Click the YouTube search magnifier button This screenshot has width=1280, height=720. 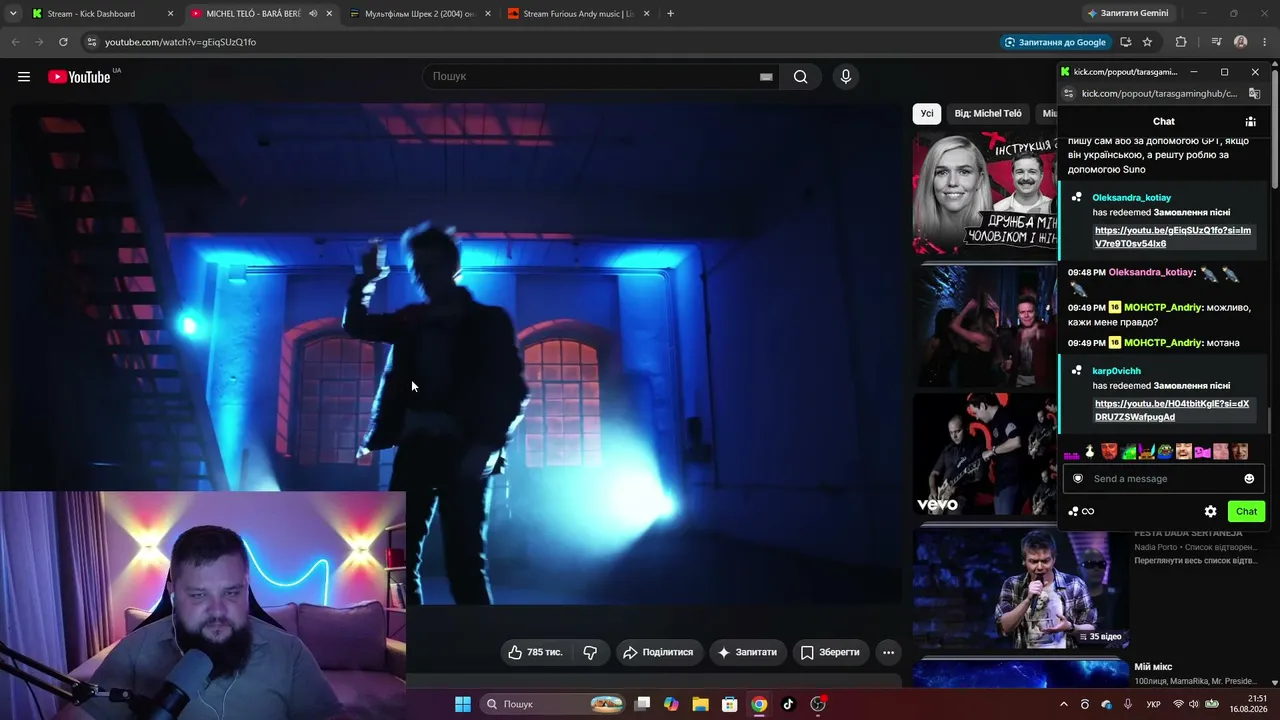[x=800, y=77]
